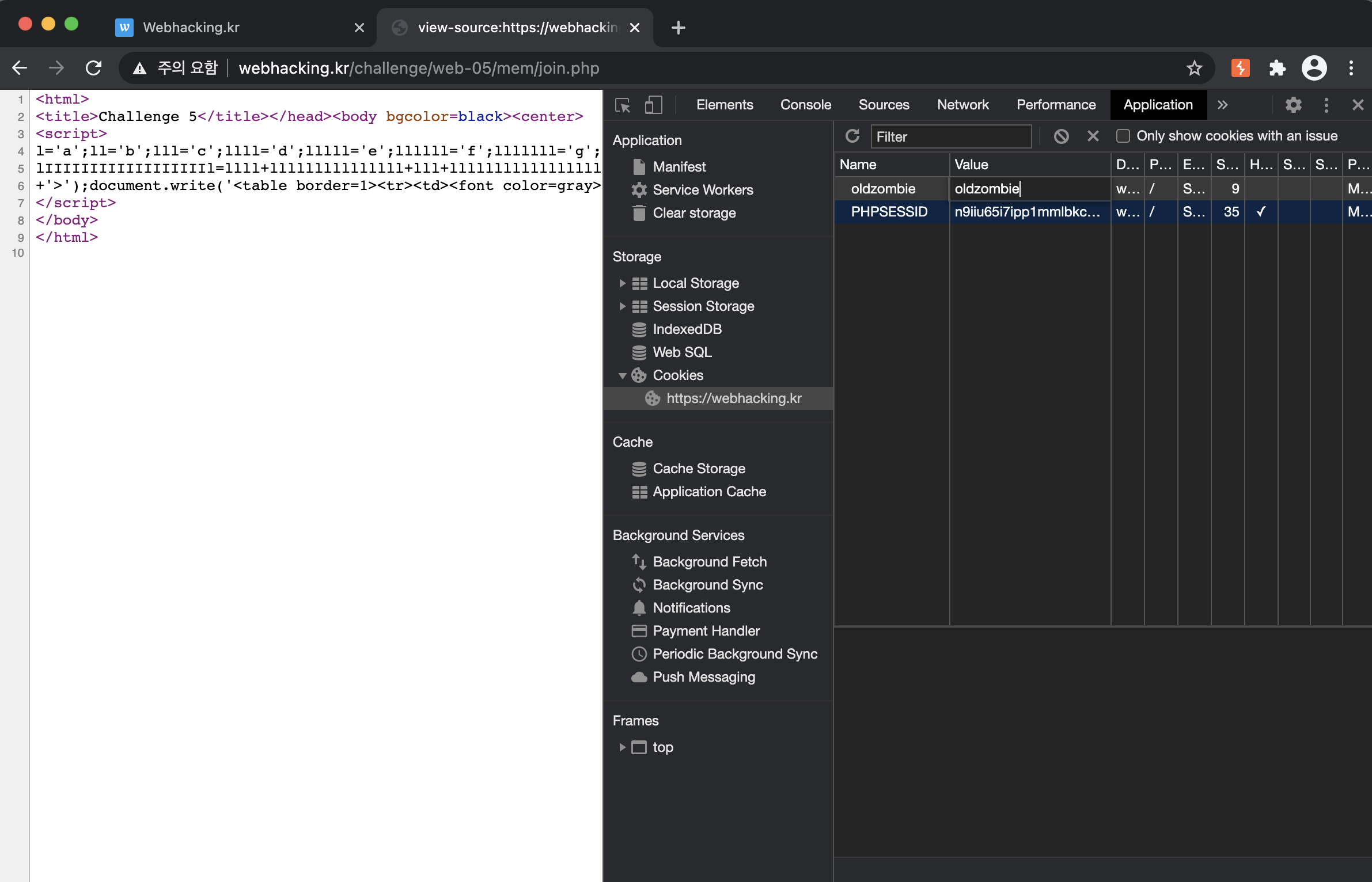Show more DevTools tabs chevron

(1222, 105)
